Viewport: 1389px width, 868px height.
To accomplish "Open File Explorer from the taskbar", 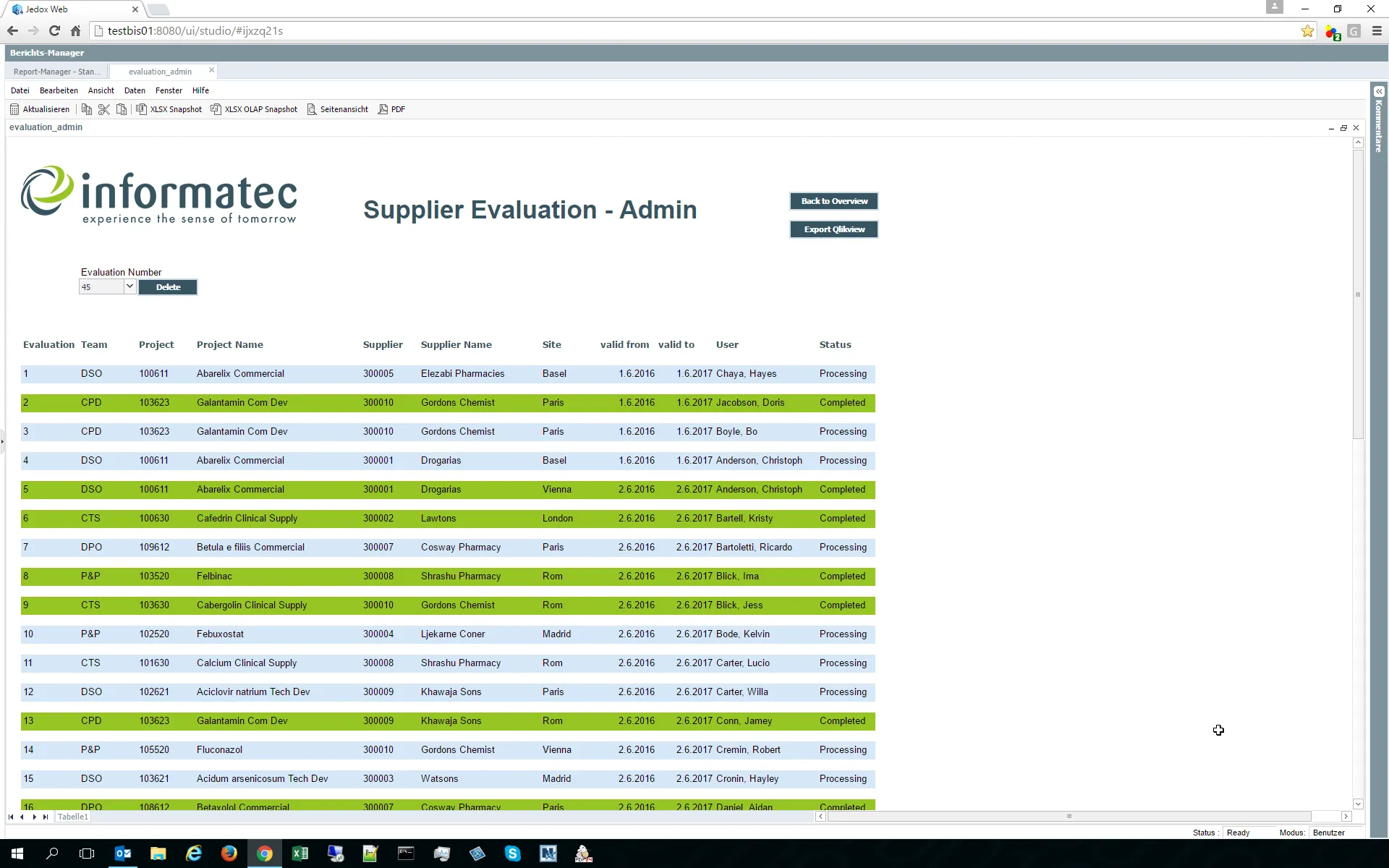I will [158, 854].
